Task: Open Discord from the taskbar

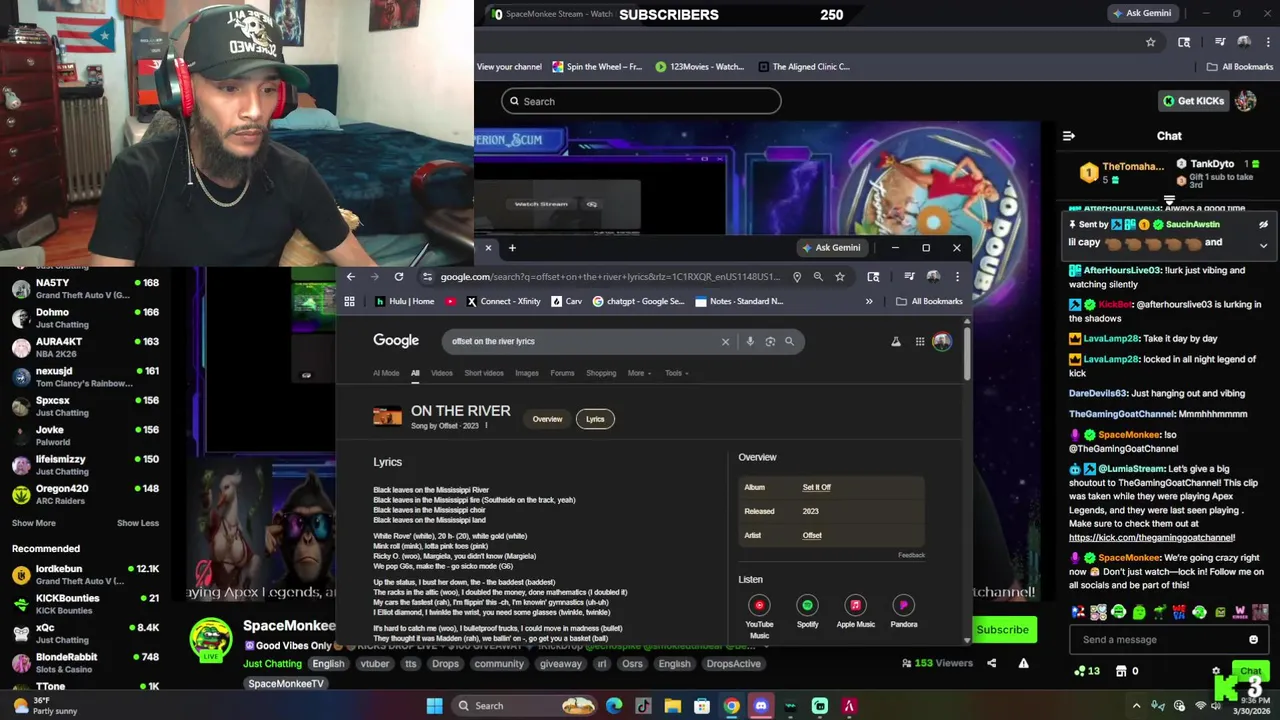Action: 761,706
